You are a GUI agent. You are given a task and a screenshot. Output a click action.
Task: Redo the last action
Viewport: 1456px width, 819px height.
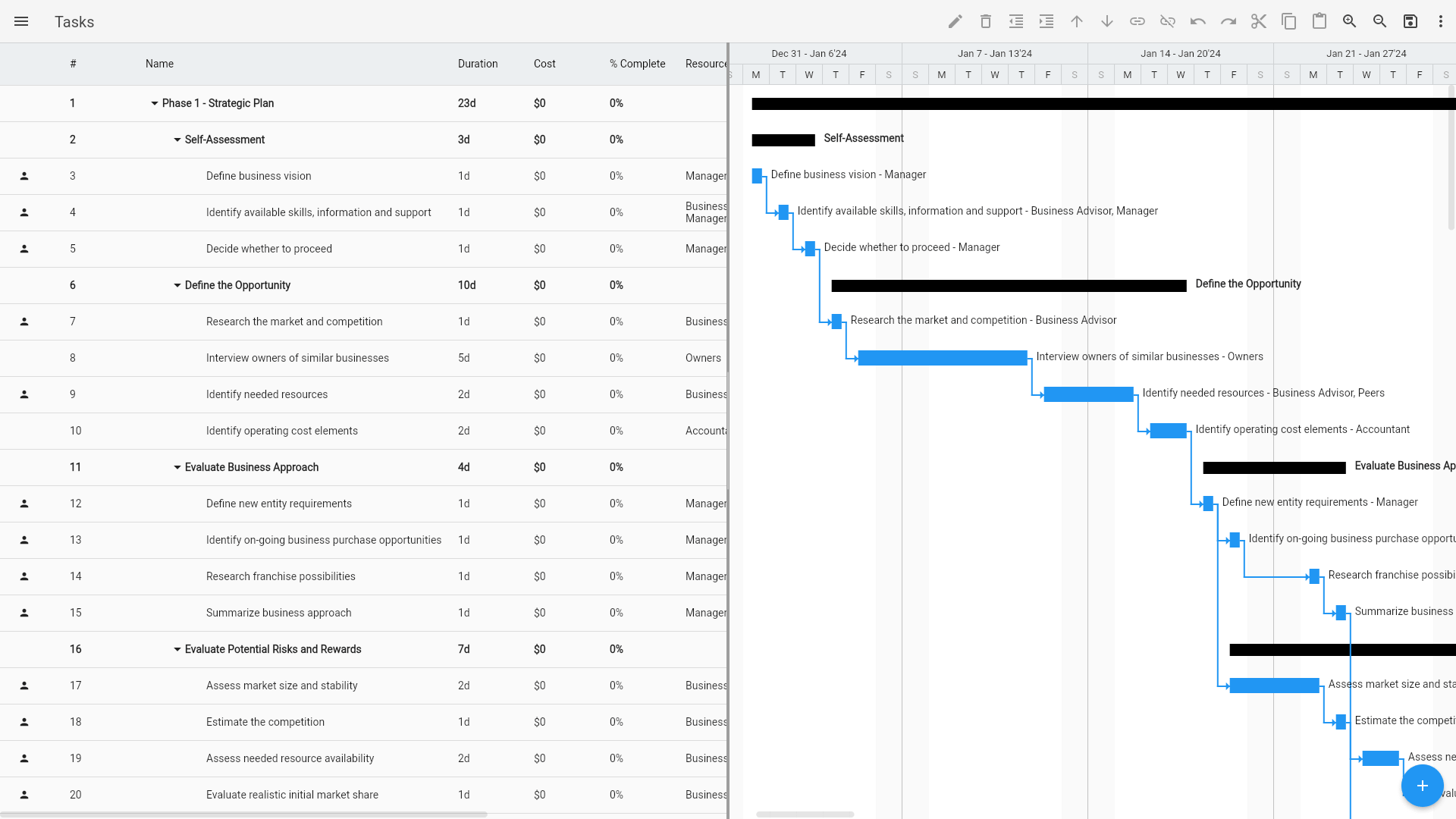[x=1228, y=21]
